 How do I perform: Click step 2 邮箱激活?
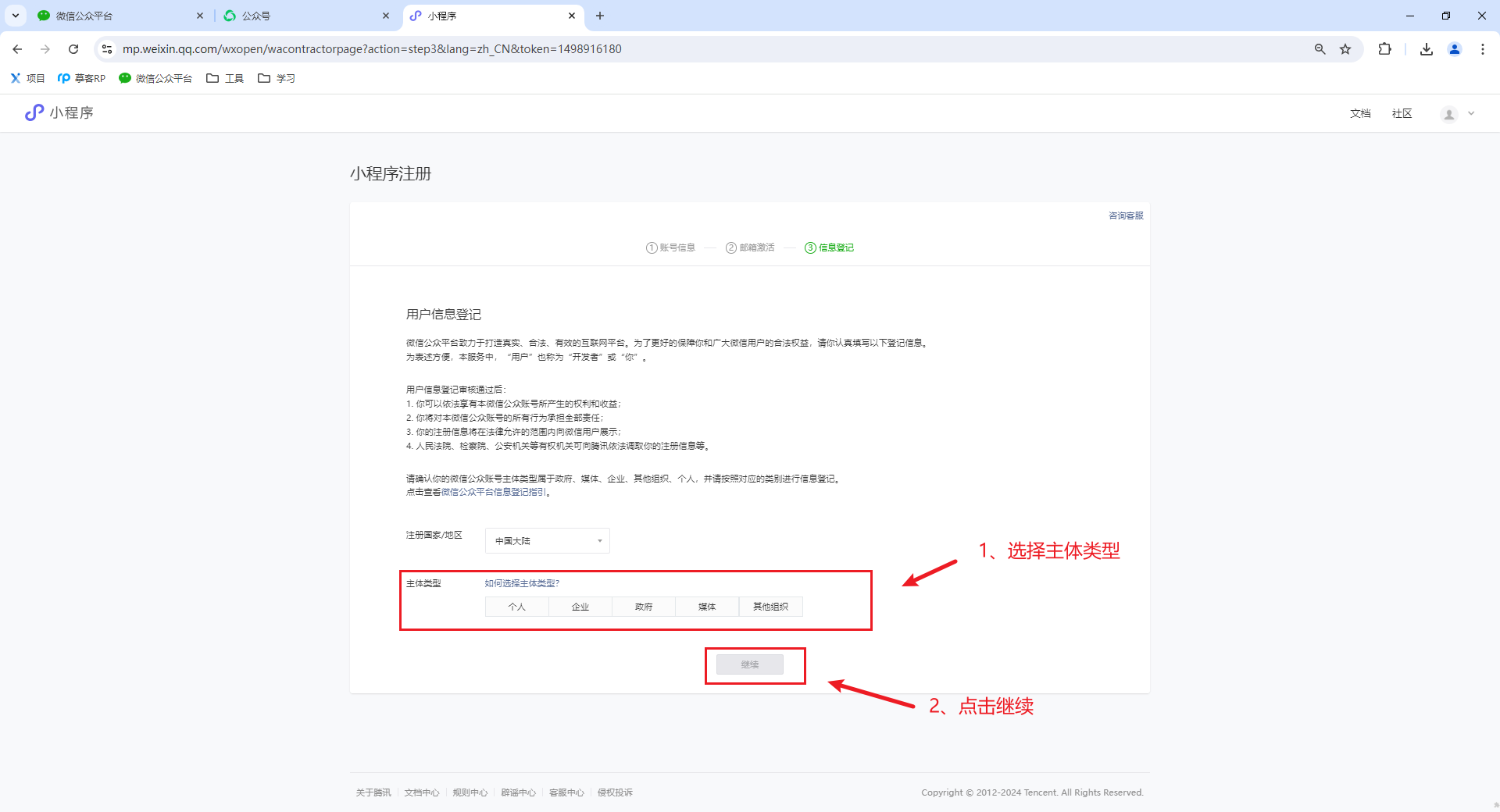click(x=750, y=248)
